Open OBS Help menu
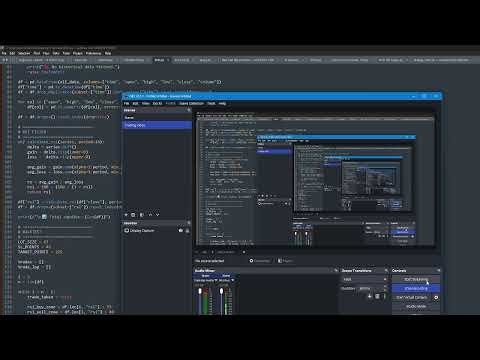The image size is (480, 360). pos(222,103)
